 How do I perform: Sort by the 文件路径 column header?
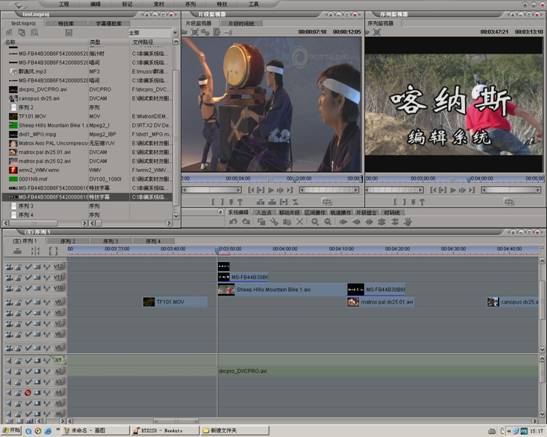pos(143,42)
